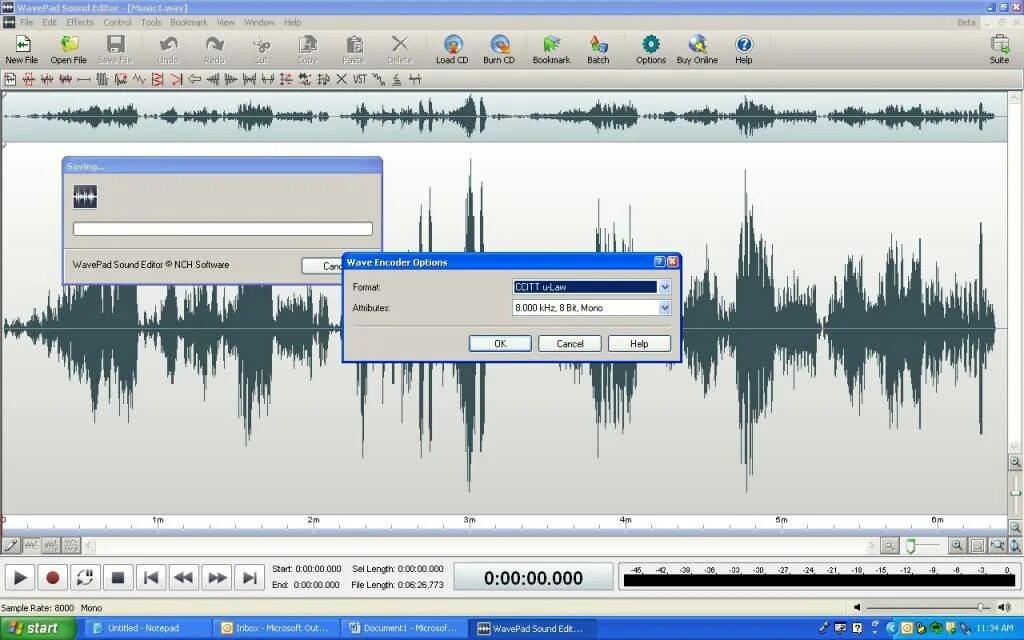Toggle loop playback button
Screen dimensions: 1024x640
85,577
